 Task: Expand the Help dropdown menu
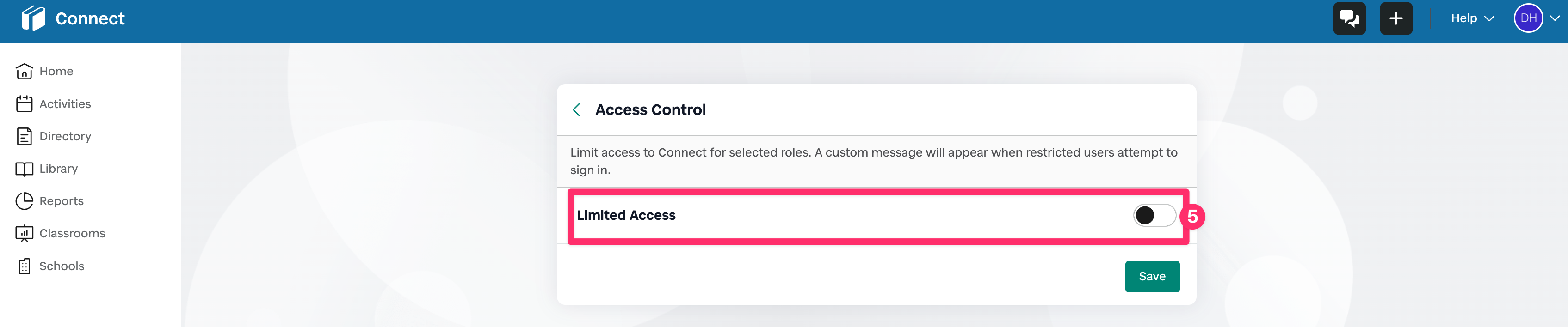[1471, 18]
